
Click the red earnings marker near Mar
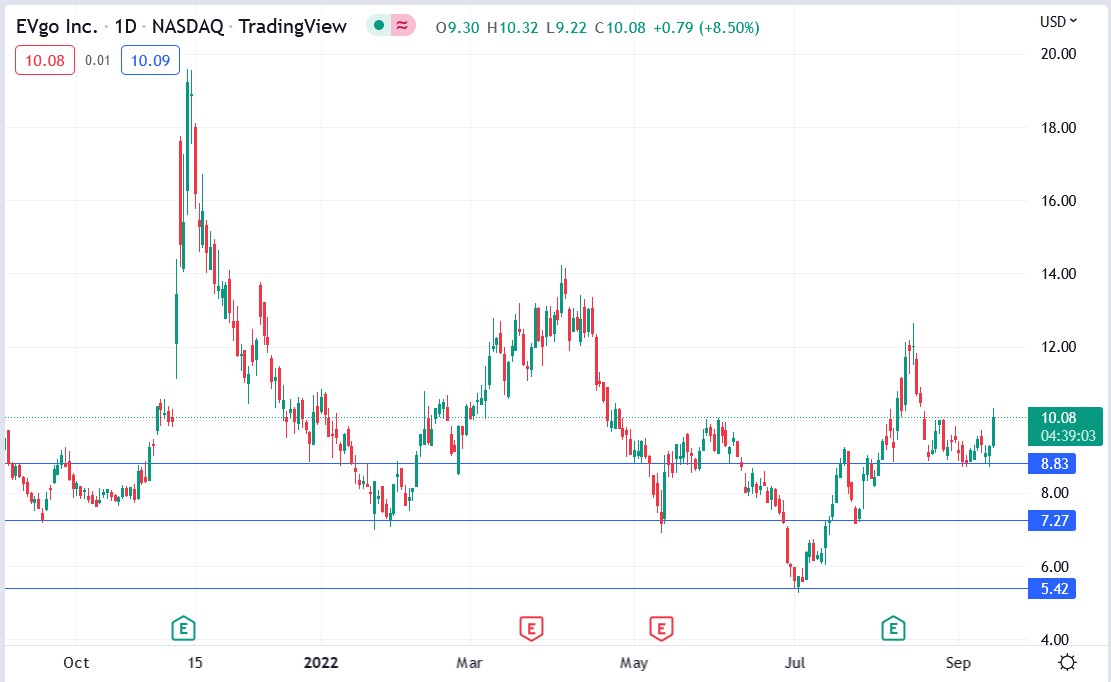(x=530, y=628)
